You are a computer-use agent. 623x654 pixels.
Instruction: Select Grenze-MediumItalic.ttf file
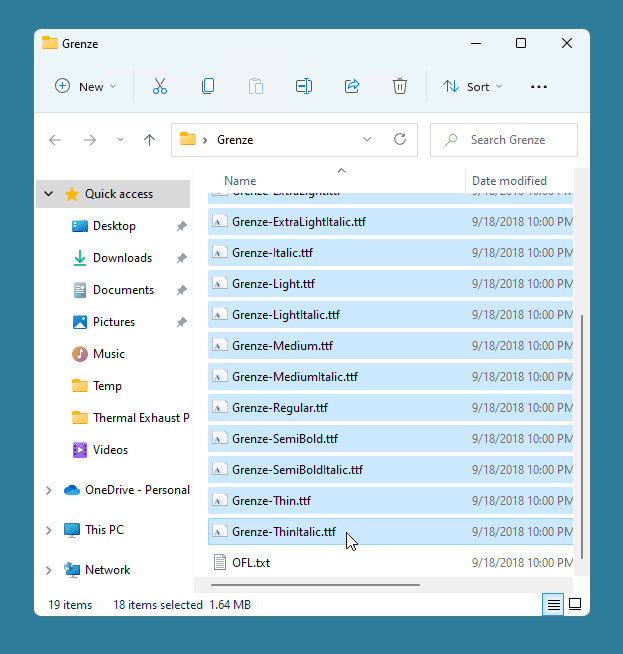[x=390, y=377]
